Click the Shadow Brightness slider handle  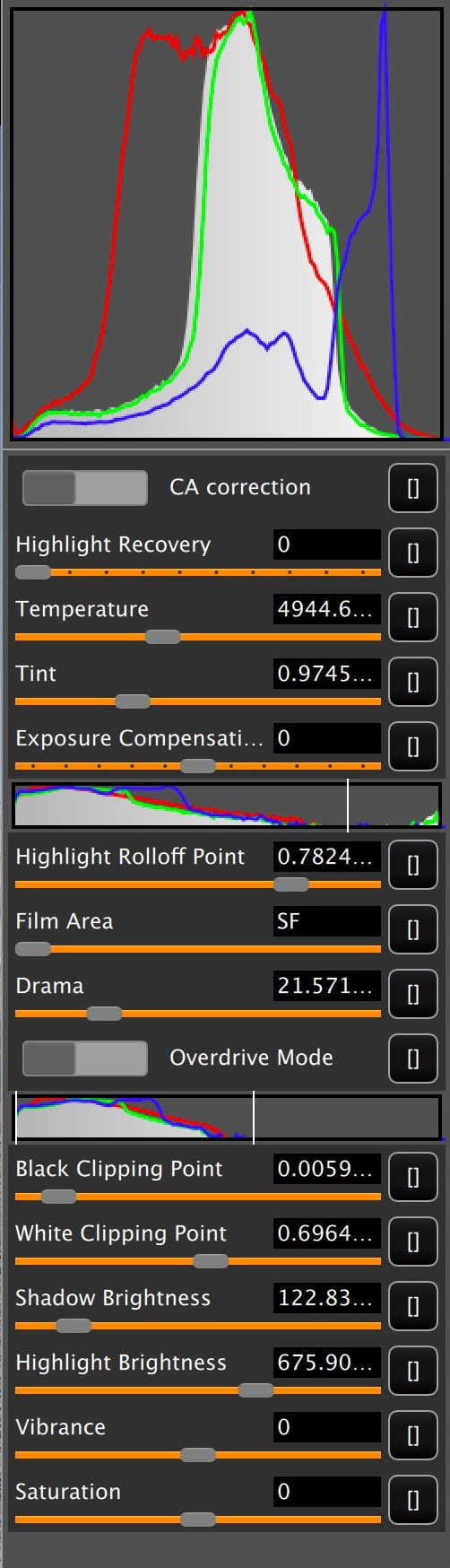74,1326
